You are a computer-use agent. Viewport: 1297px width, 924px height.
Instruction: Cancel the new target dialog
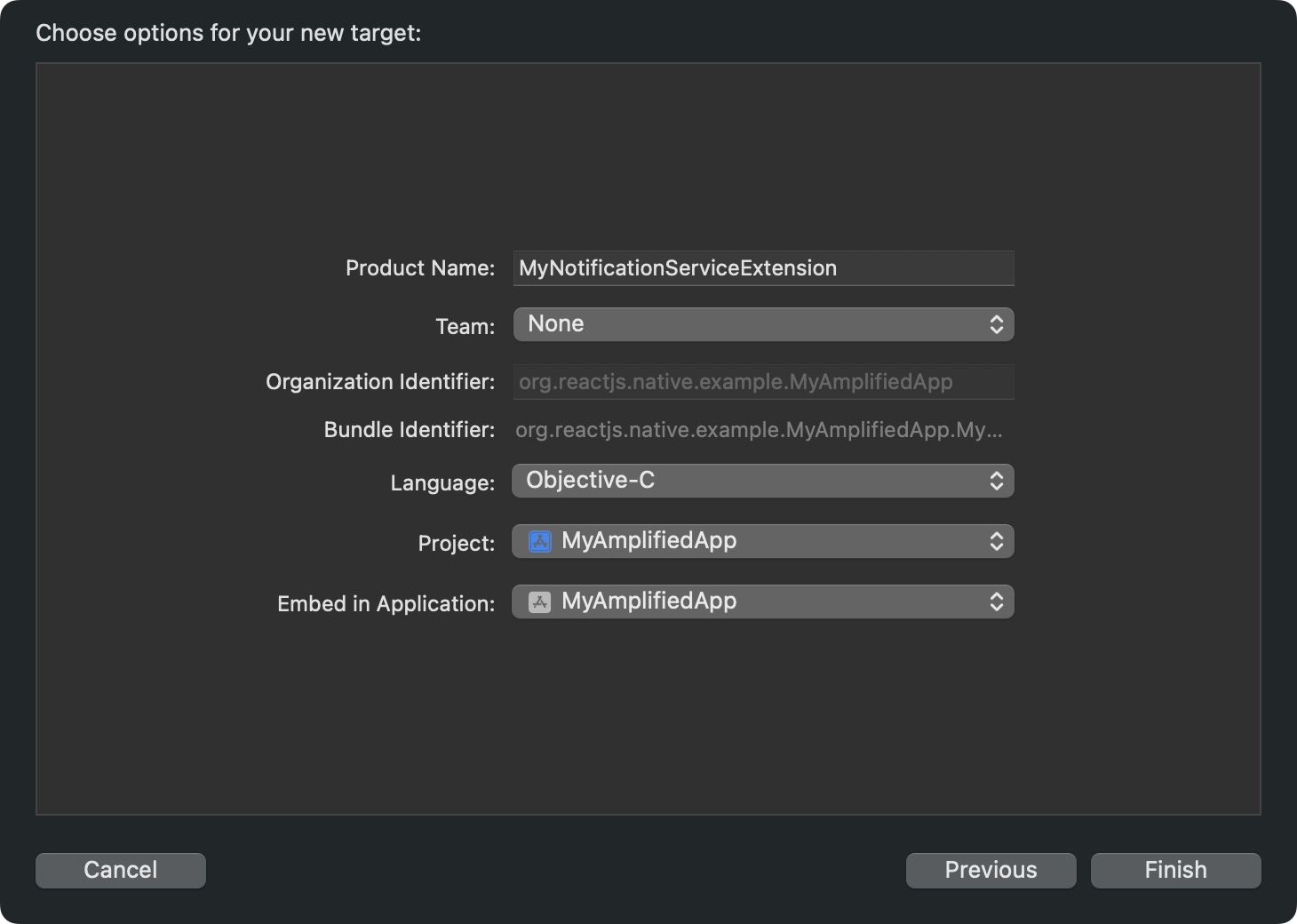(121, 870)
